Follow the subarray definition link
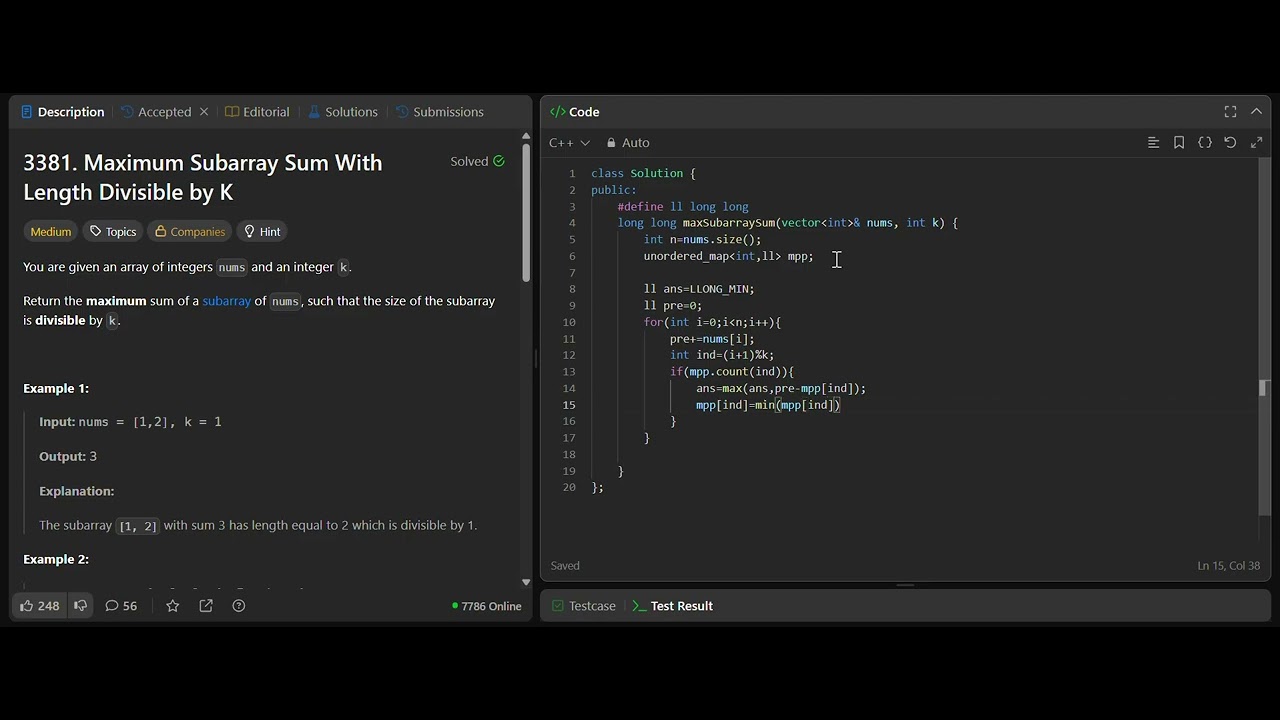The image size is (1280, 720). point(227,301)
